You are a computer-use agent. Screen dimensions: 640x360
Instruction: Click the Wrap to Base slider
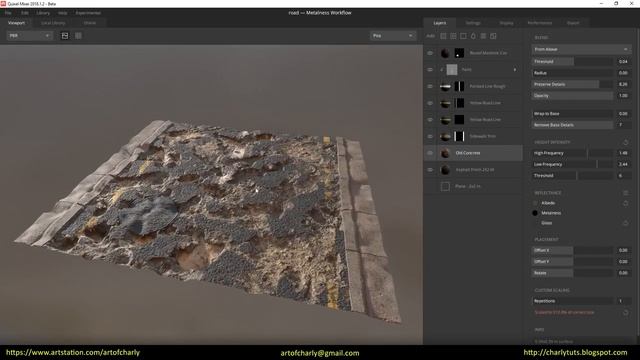click(572, 114)
